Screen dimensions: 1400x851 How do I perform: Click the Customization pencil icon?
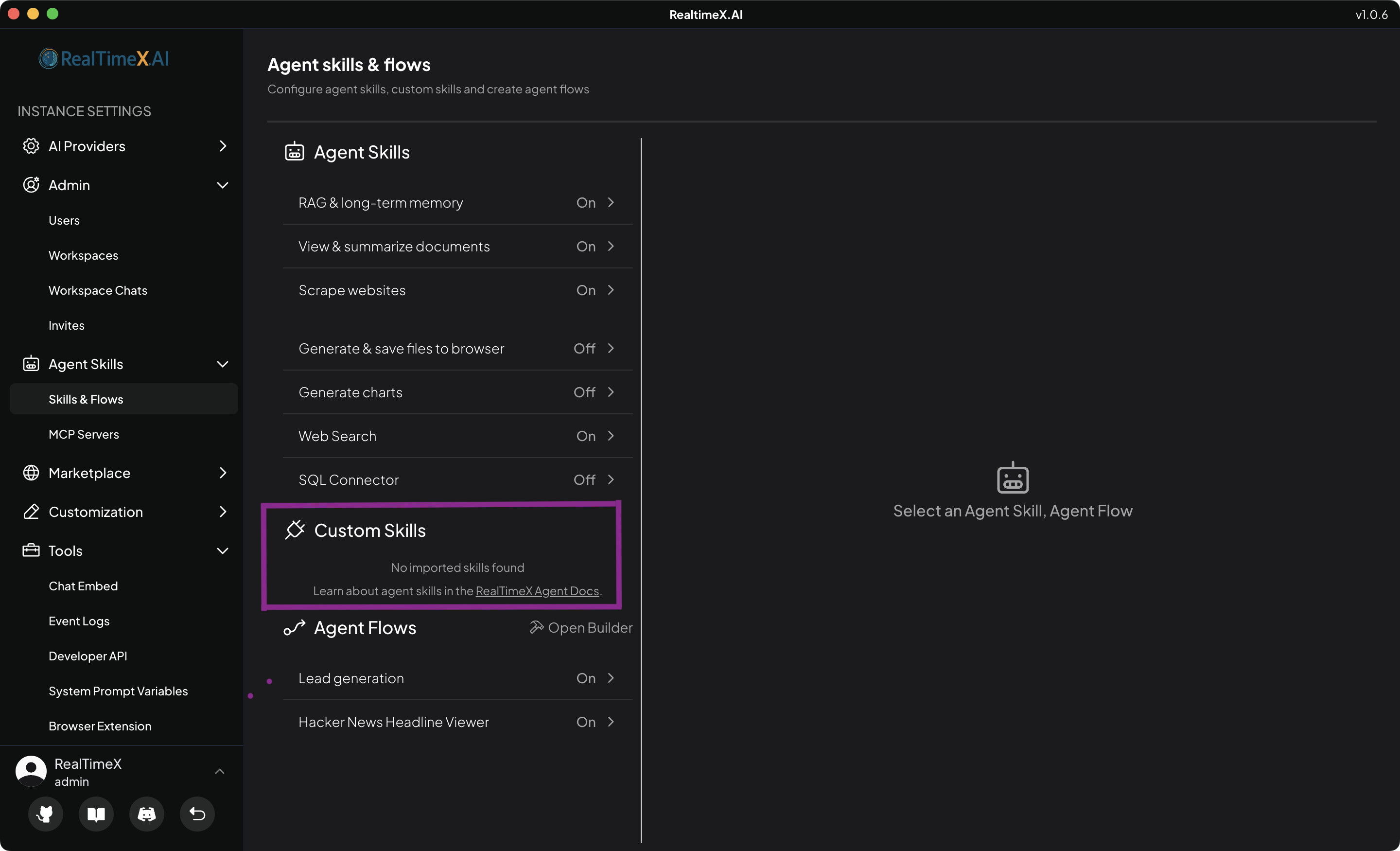31,512
